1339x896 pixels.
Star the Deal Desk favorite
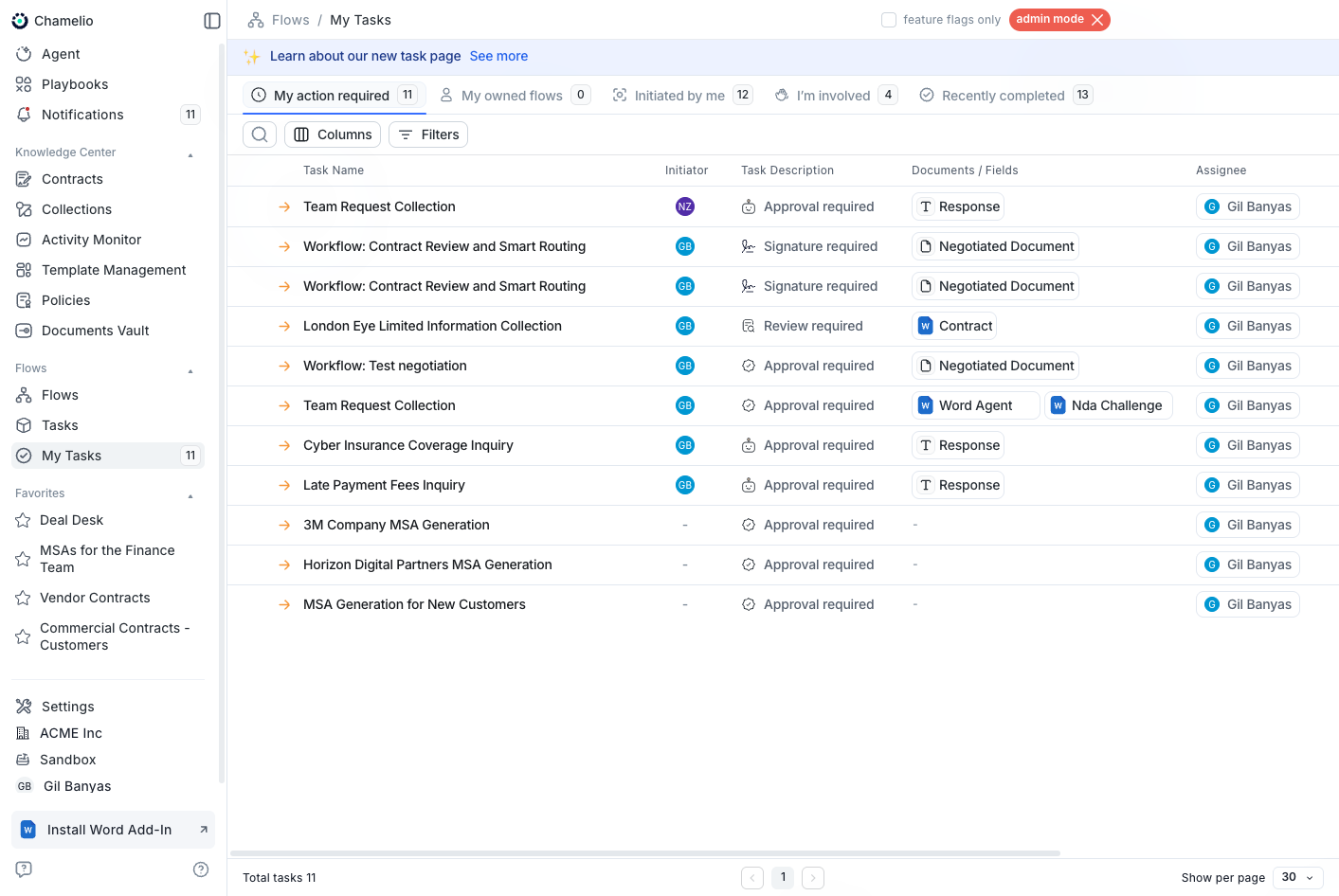point(23,520)
